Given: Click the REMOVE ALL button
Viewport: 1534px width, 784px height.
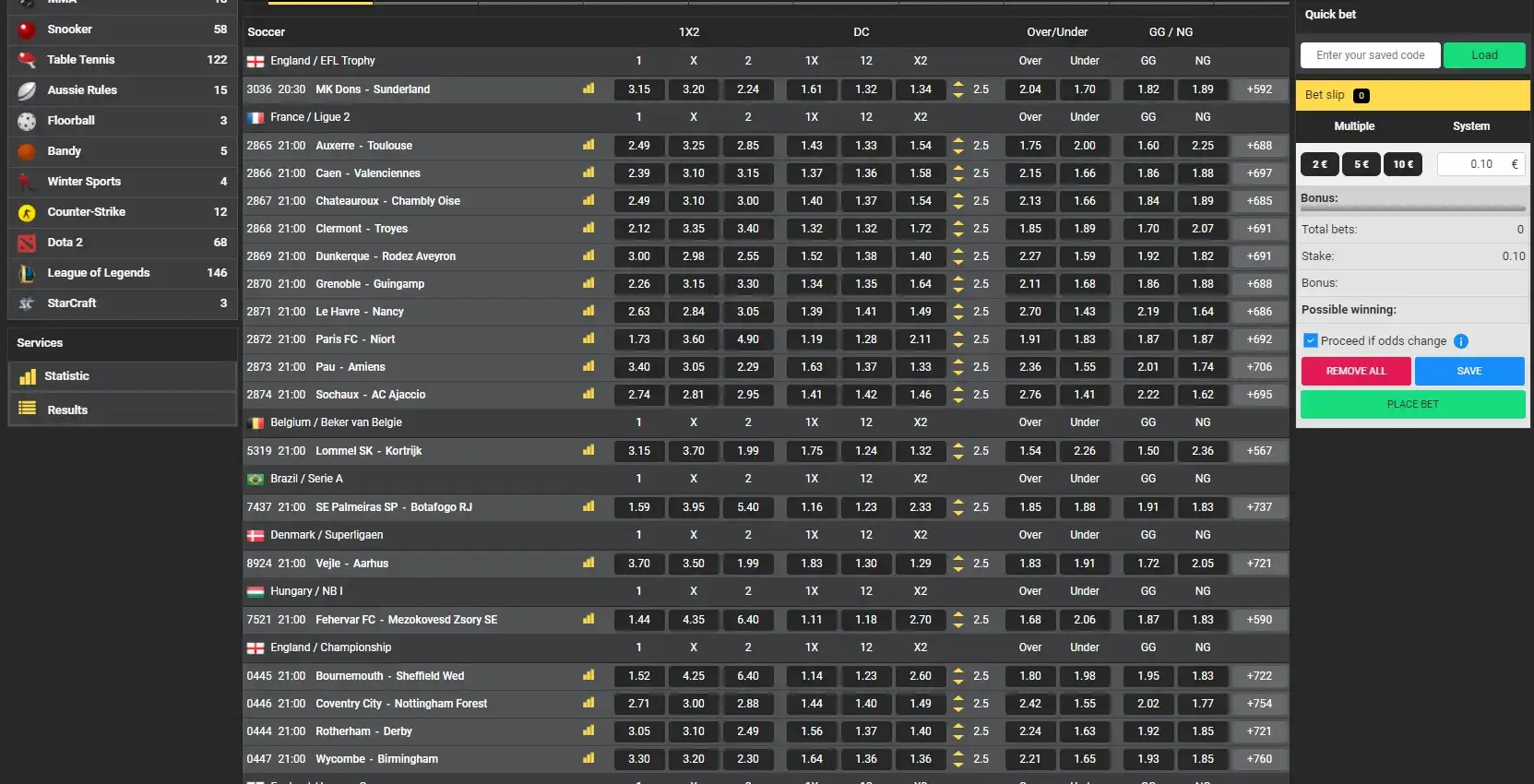Looking at the screenshot, I should (1355, 371).
